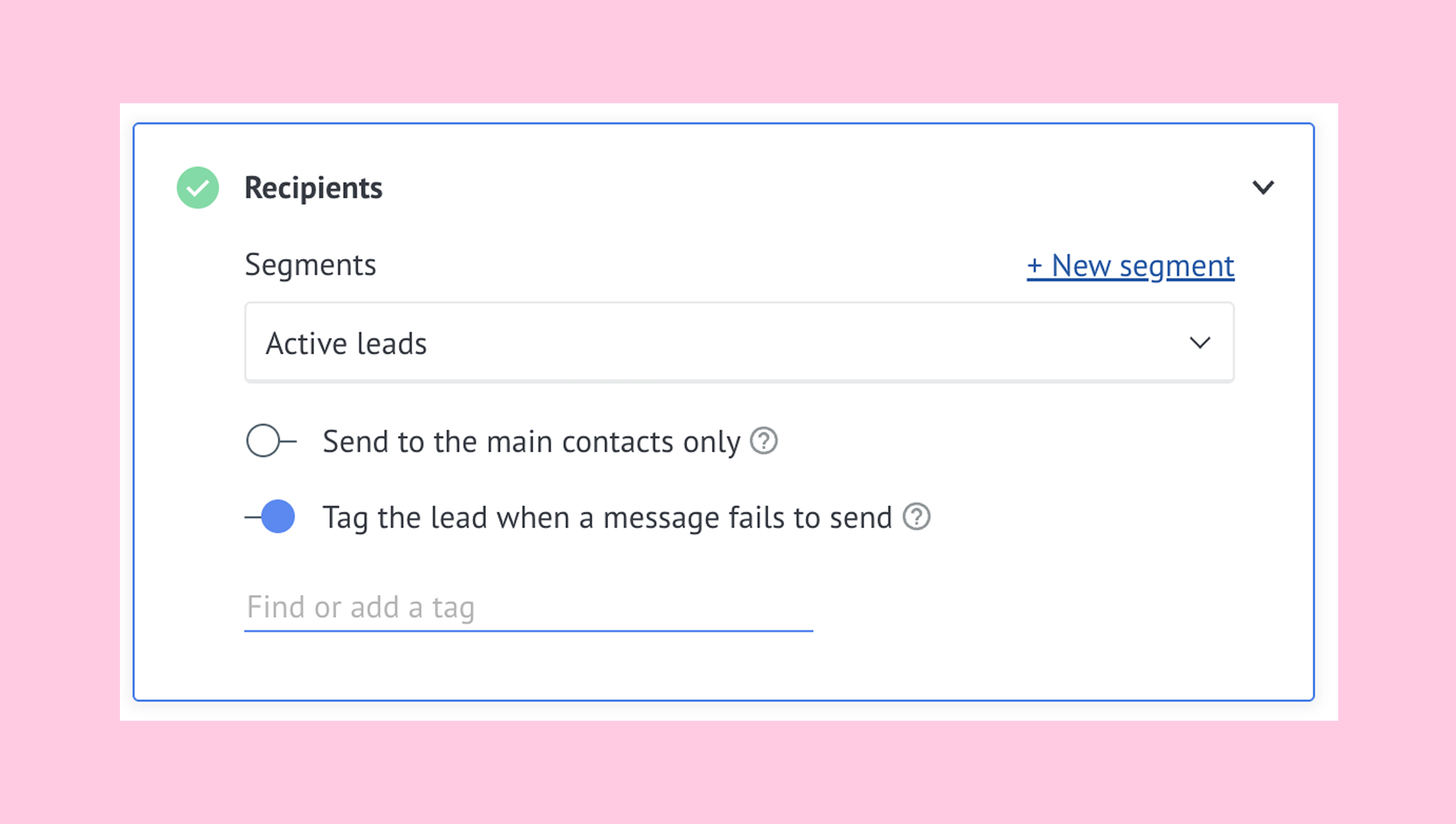
Task: Click the Segments field label
Action: point(310,265)
